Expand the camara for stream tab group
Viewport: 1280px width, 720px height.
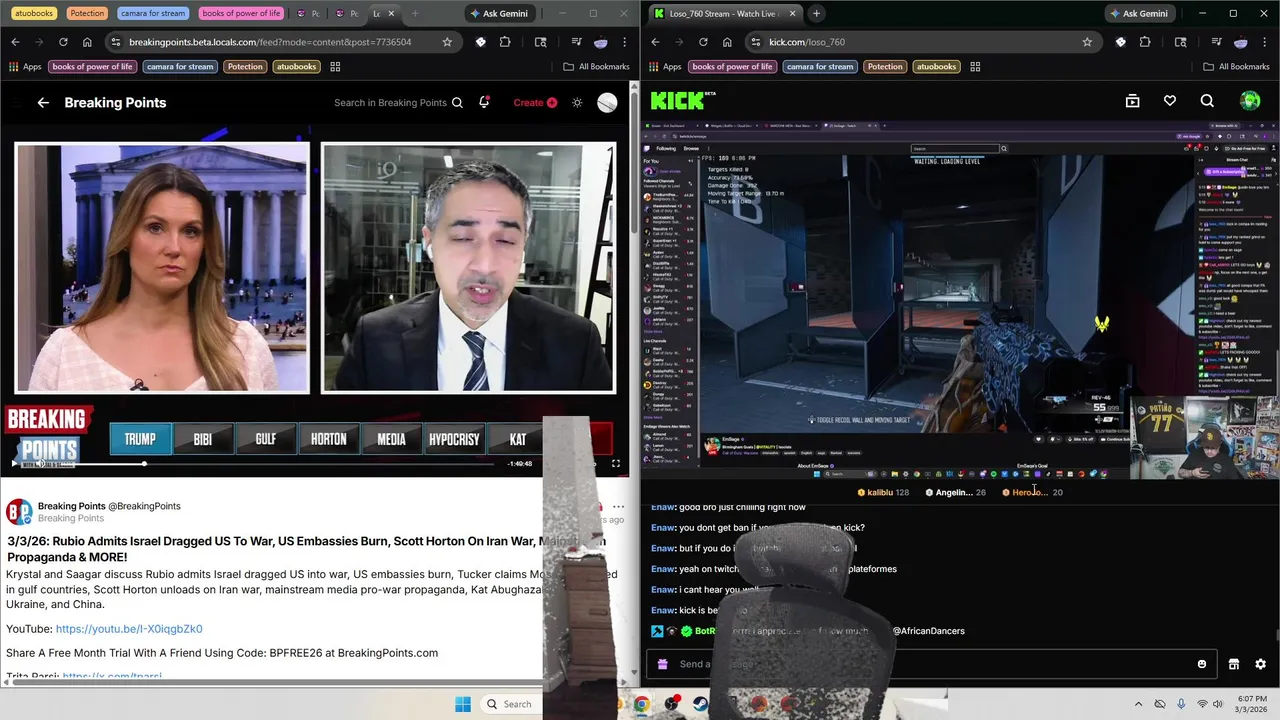pos(153,13)
